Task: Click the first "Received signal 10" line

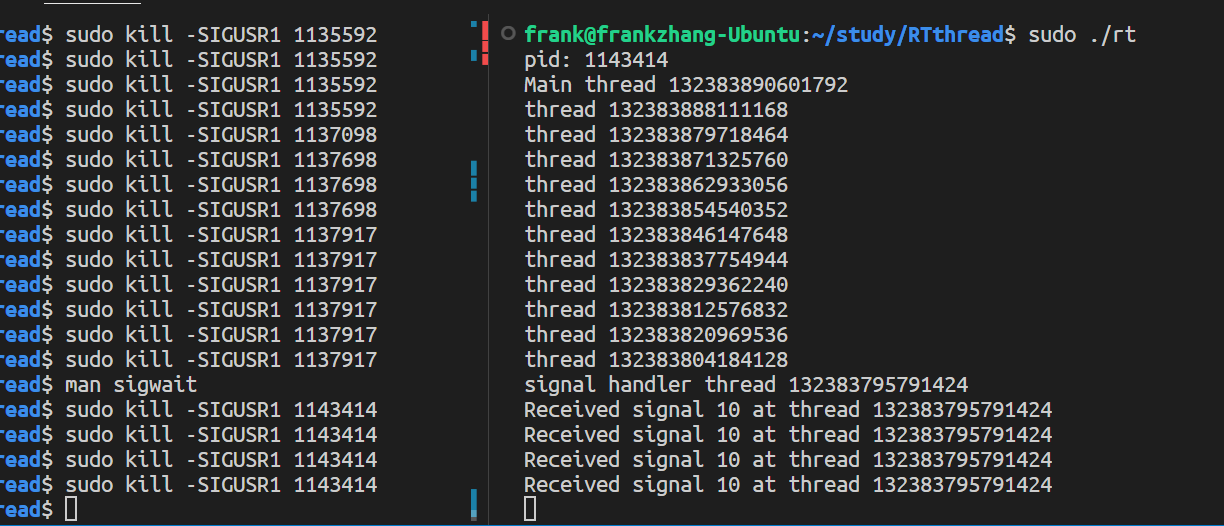Action: 787,410
